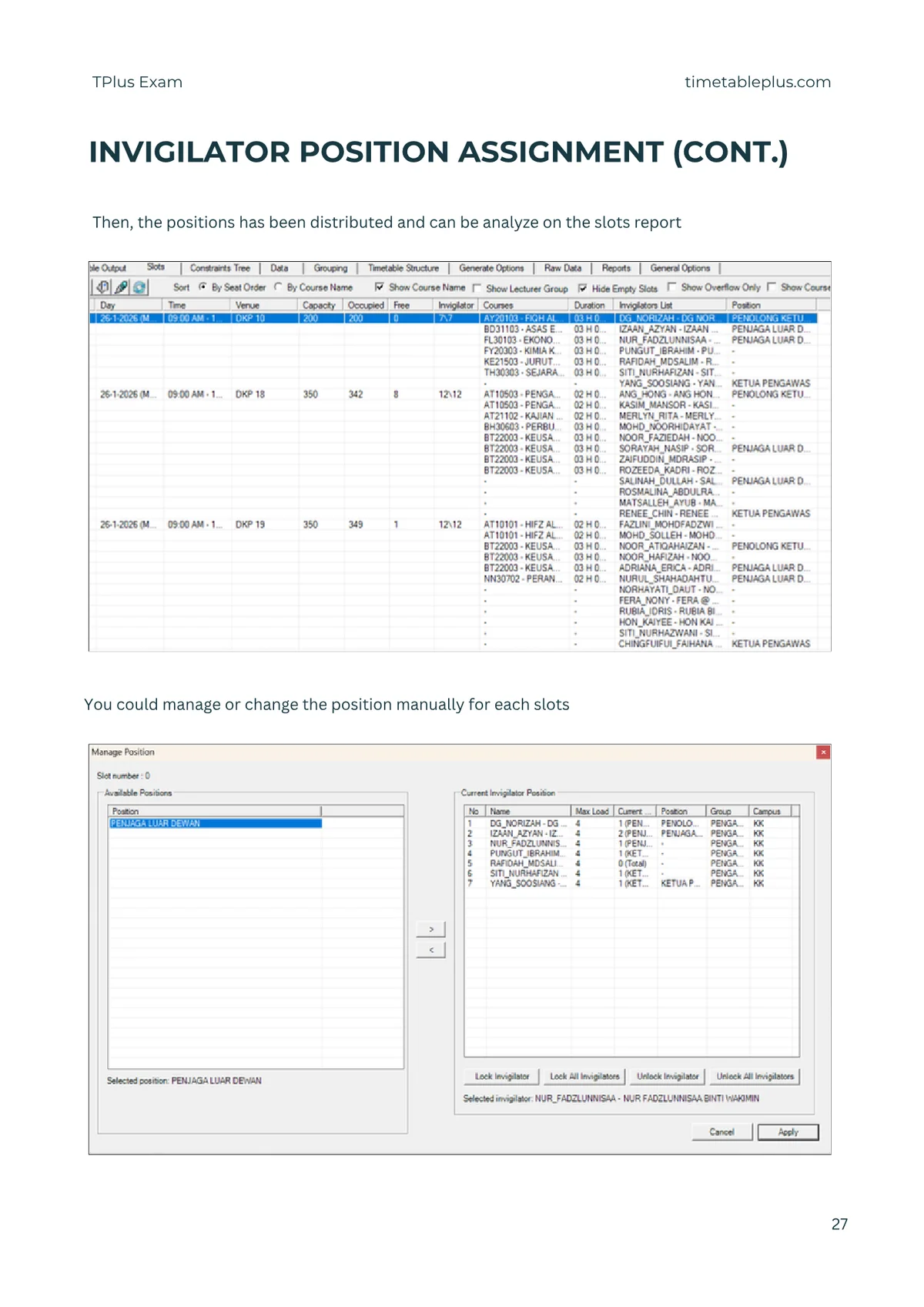Click invigilator ANG_HONG in slots list
This screenshot has width=924, height=1307.
(668, 394)
